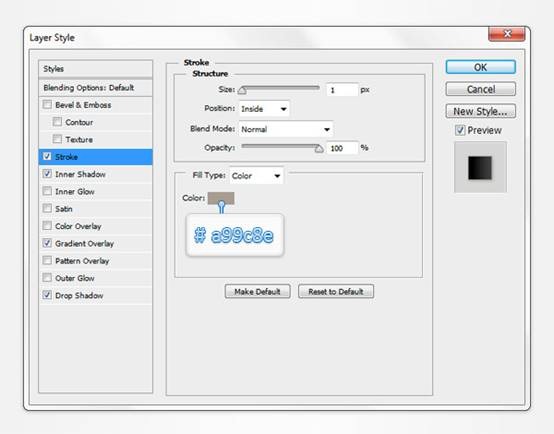Viewport: 554px width, 434px height.
Task: Expand the Blend Mode dropdown
Action: click(286, 129)
